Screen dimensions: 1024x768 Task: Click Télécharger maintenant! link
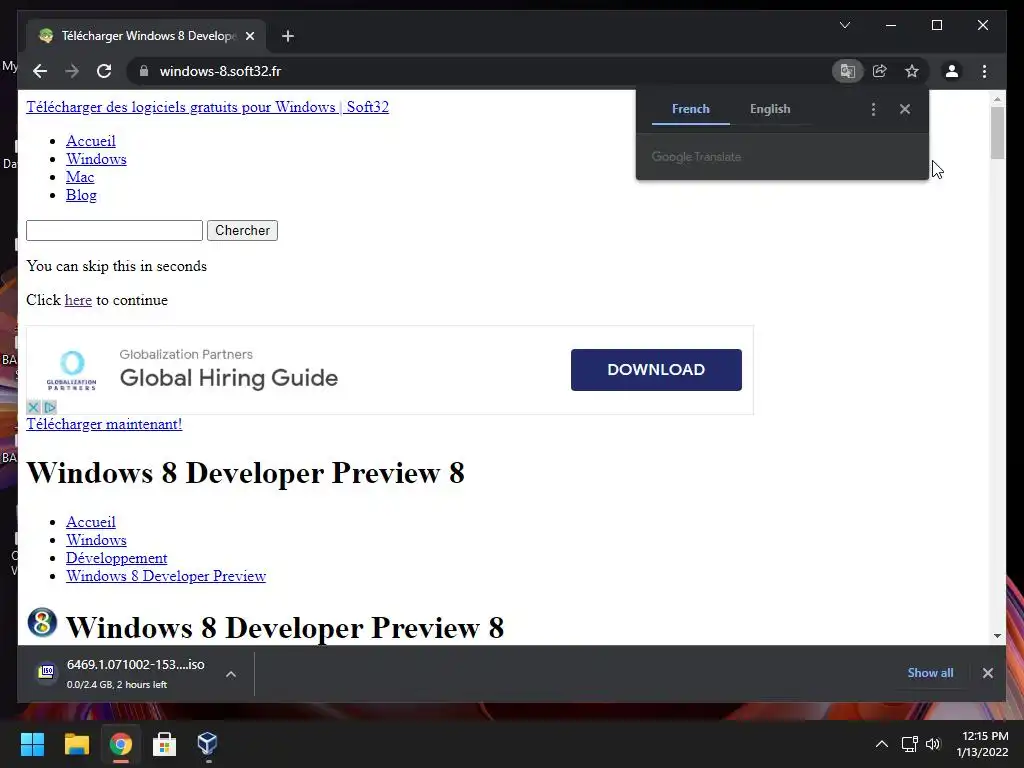click(x=104, y=424)
